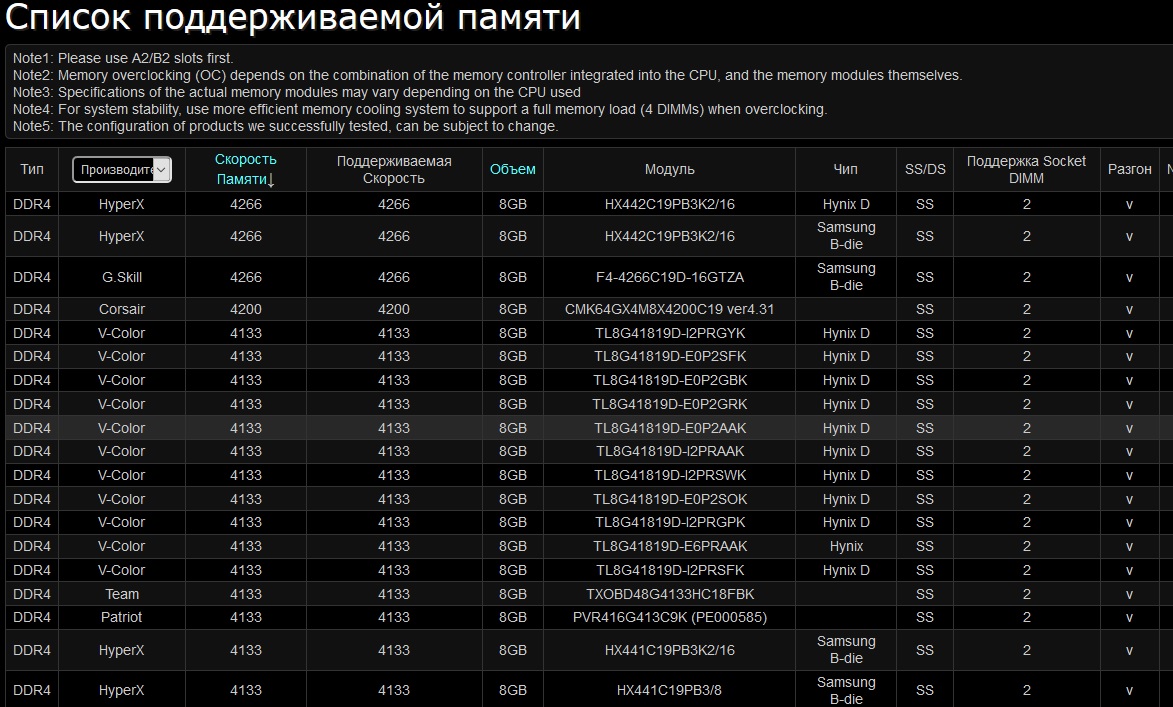Viewport: 1173px width, 707px height.
Task: Select module TL8G41819D-I2PRSWK
Action: click(670, 475)
